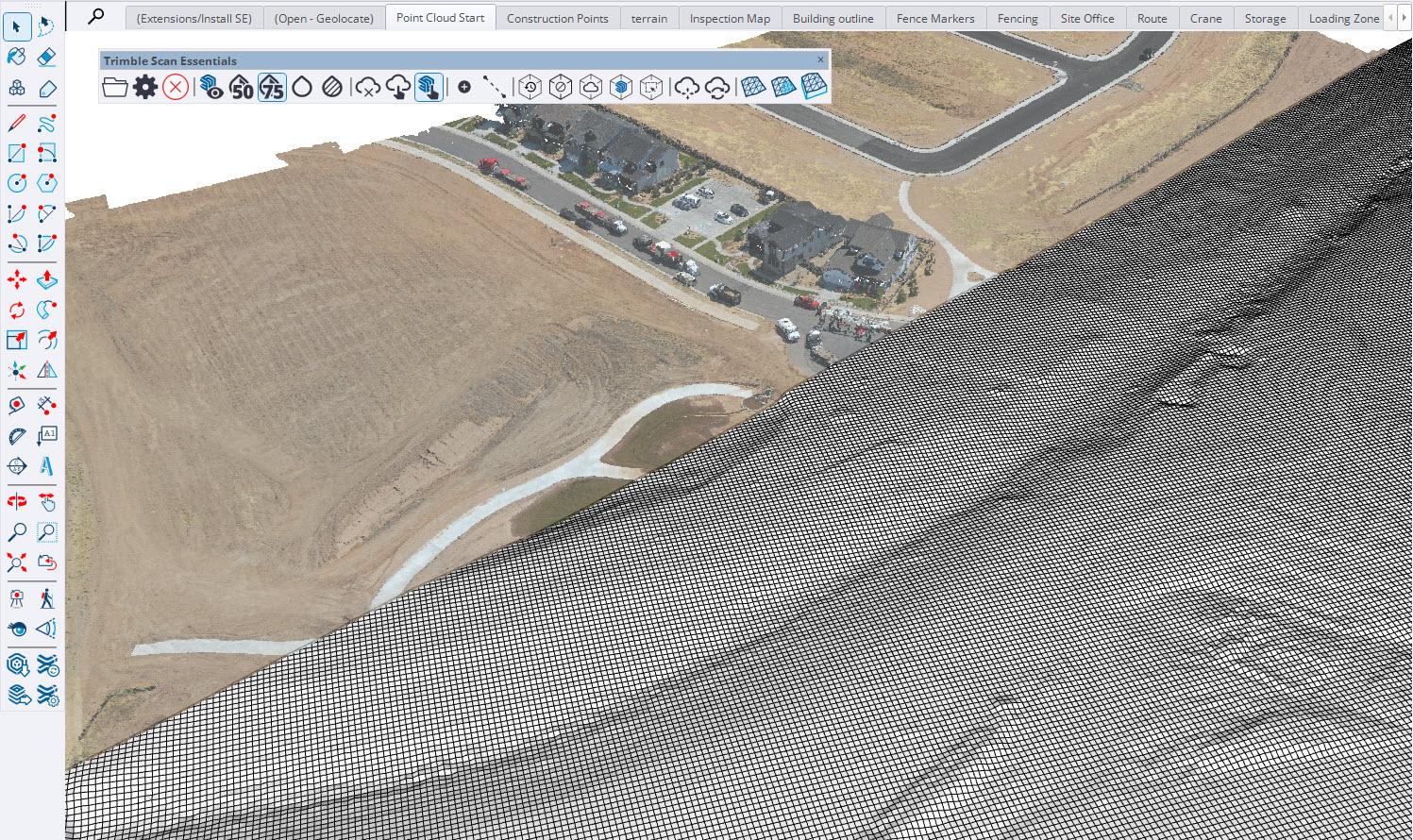Select the Eraser tool
Image resolution: width=1413 pixels, height=840 pixels.
(x=46, y=58)
